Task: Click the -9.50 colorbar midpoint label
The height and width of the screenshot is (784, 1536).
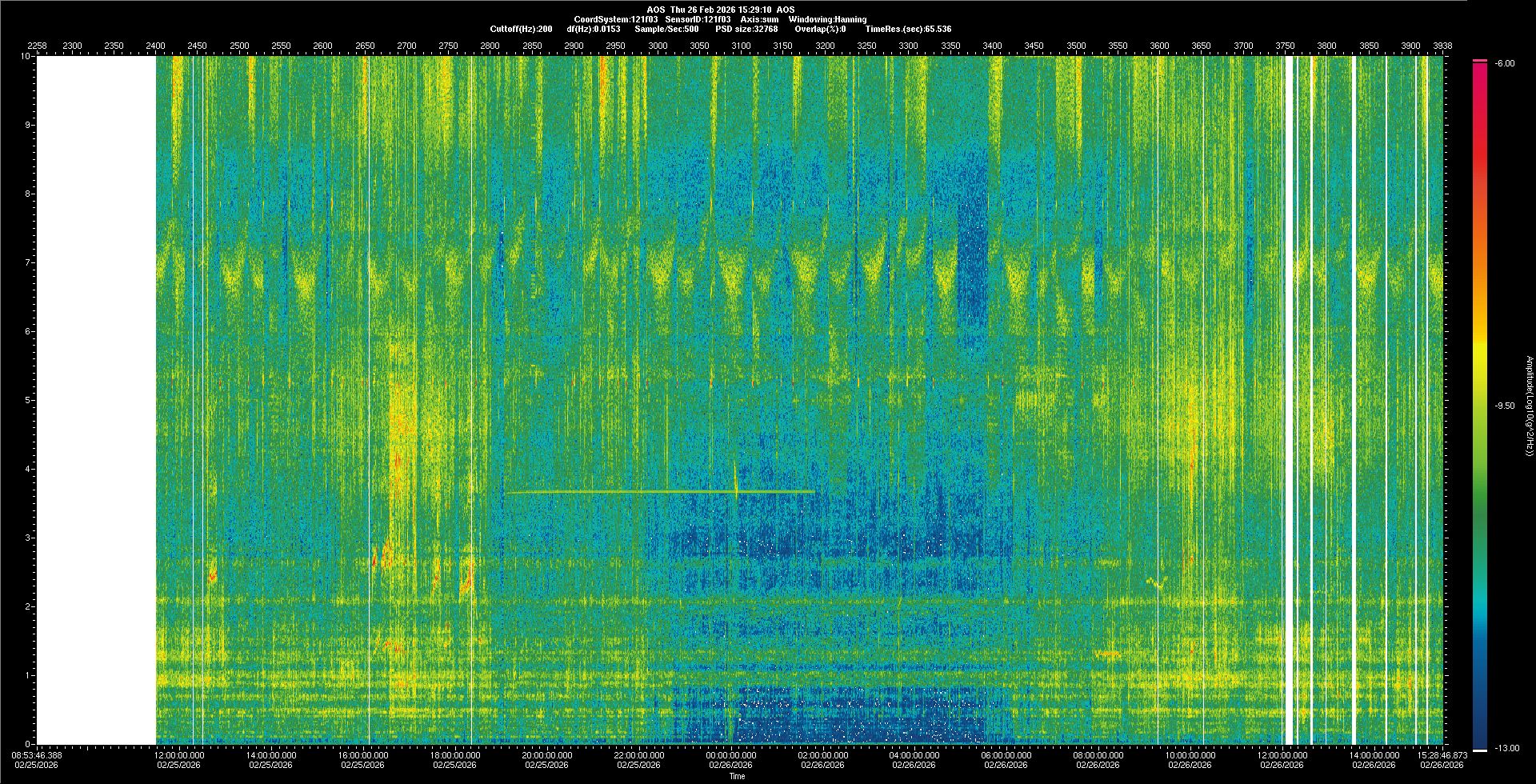Action: click(x=1504, y=406)
